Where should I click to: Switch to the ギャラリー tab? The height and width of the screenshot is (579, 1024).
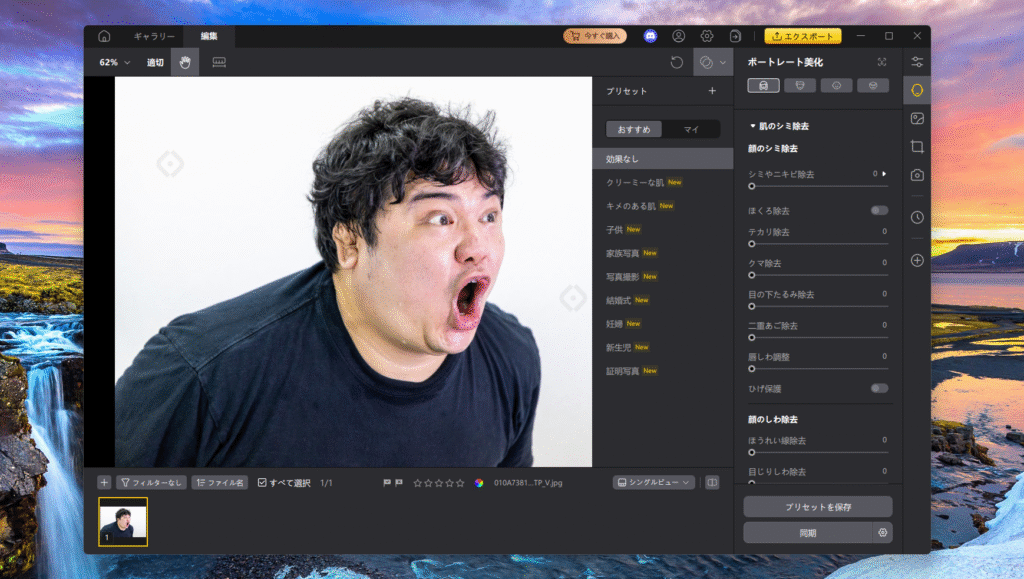click(154, 36)
